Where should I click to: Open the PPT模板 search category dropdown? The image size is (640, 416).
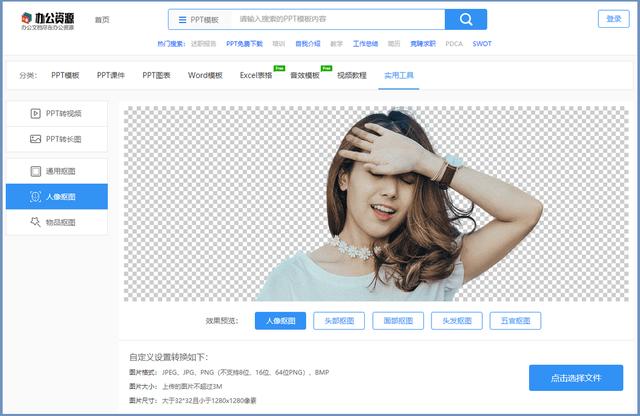tap(199, 20)
